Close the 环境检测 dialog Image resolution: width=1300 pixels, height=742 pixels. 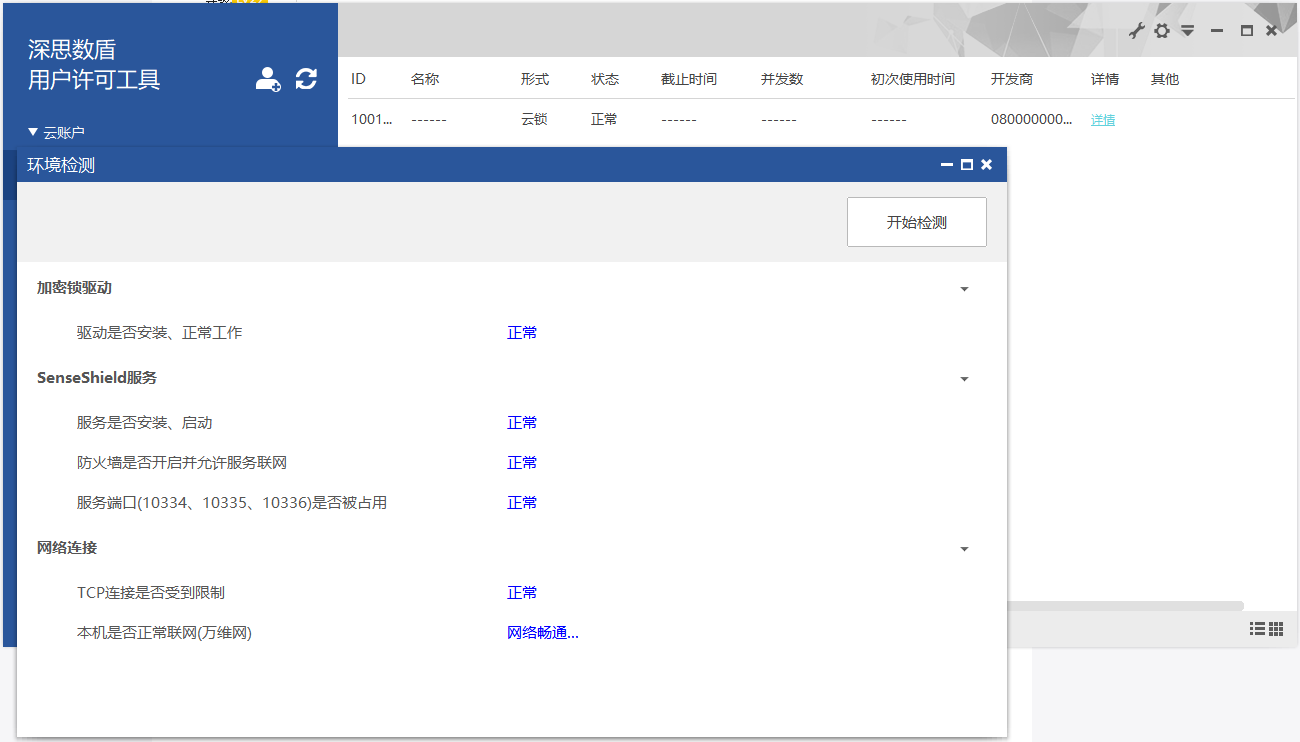(986, 165)
